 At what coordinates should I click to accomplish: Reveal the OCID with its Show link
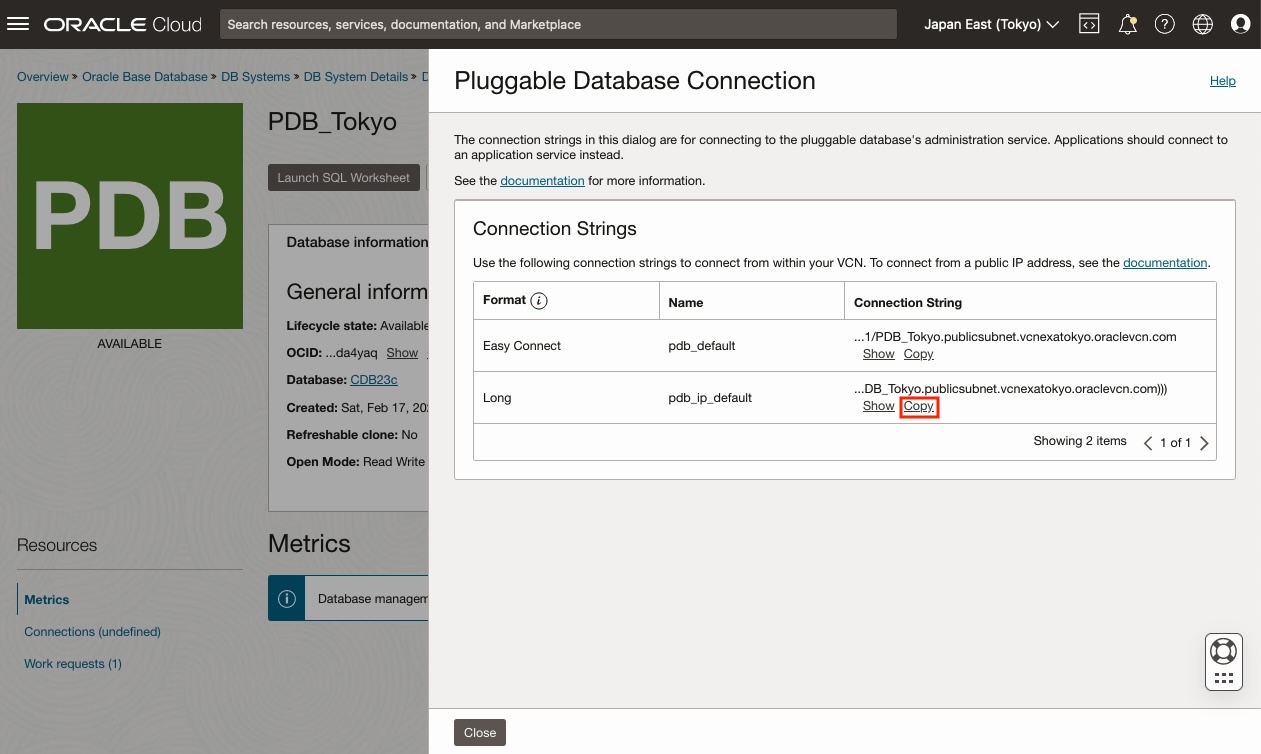(403, 353)
